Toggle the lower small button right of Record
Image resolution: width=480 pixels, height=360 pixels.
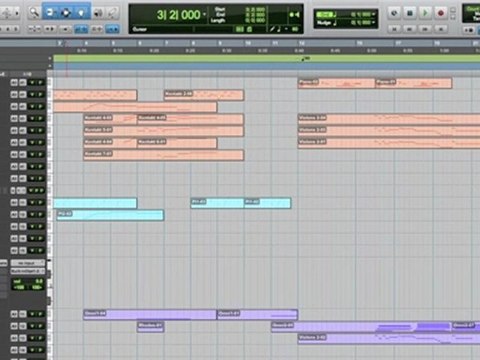453,17
